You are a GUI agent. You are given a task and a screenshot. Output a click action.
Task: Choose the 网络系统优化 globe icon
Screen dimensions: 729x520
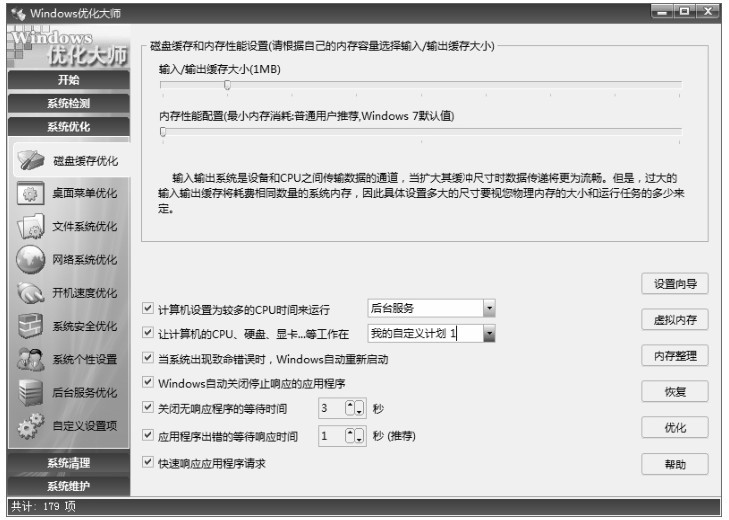pos(31,259)
